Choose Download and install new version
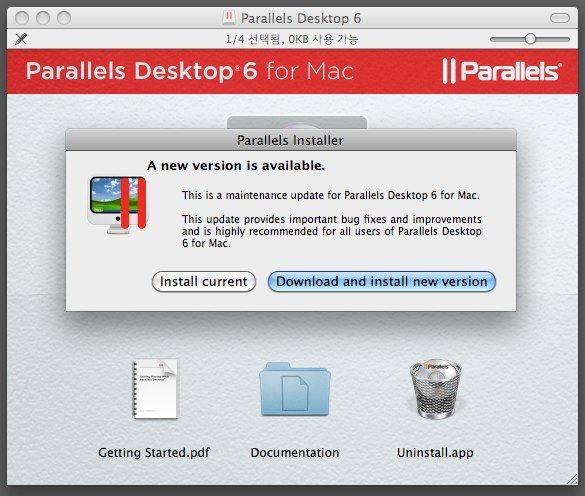The height and width of the screenshot is (496, 585). coord(382,281)
